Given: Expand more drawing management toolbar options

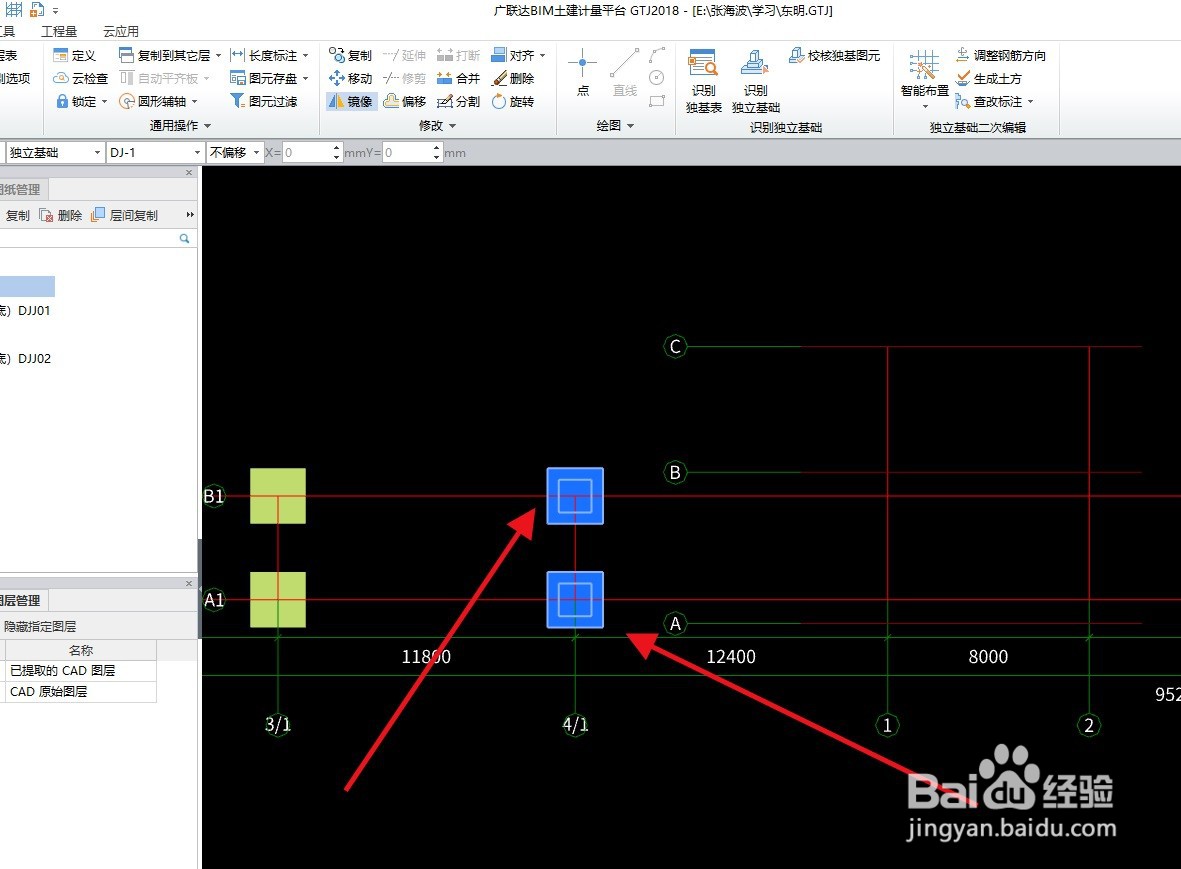Looking at the screenshot, I should (190, 215).
